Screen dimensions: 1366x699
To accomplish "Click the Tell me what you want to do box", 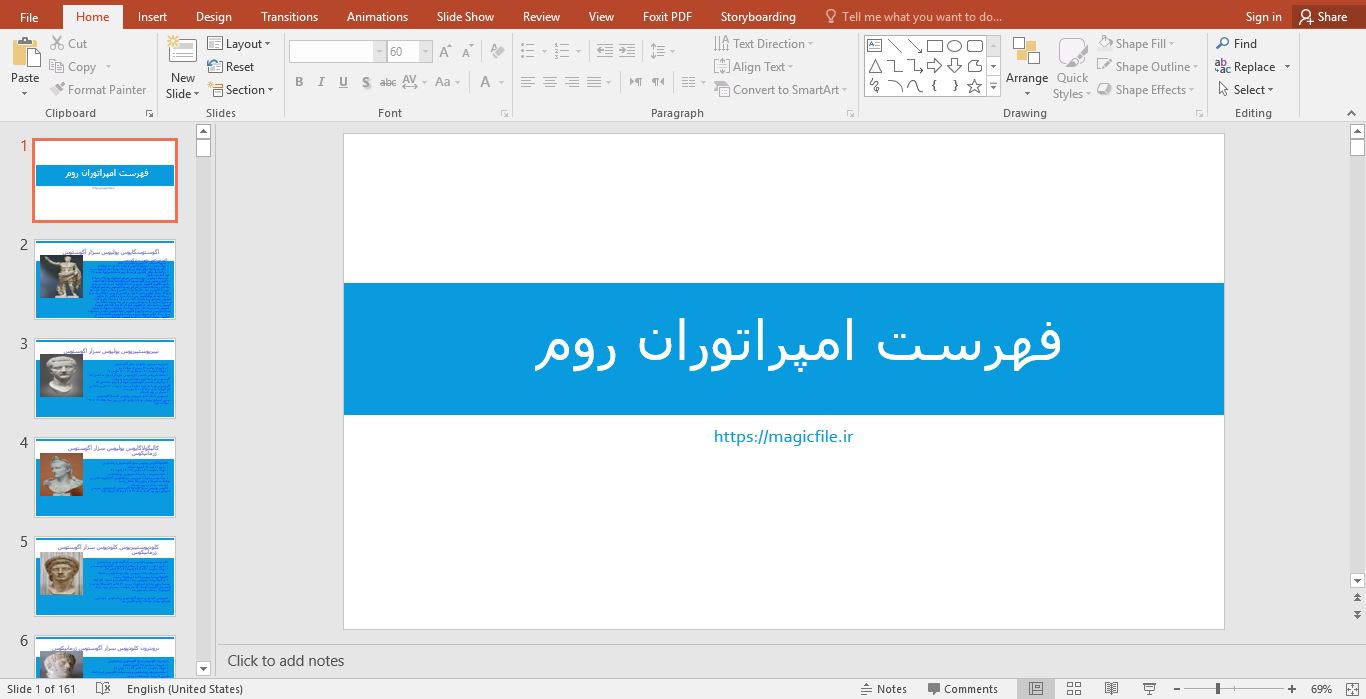I will [912, 17].
